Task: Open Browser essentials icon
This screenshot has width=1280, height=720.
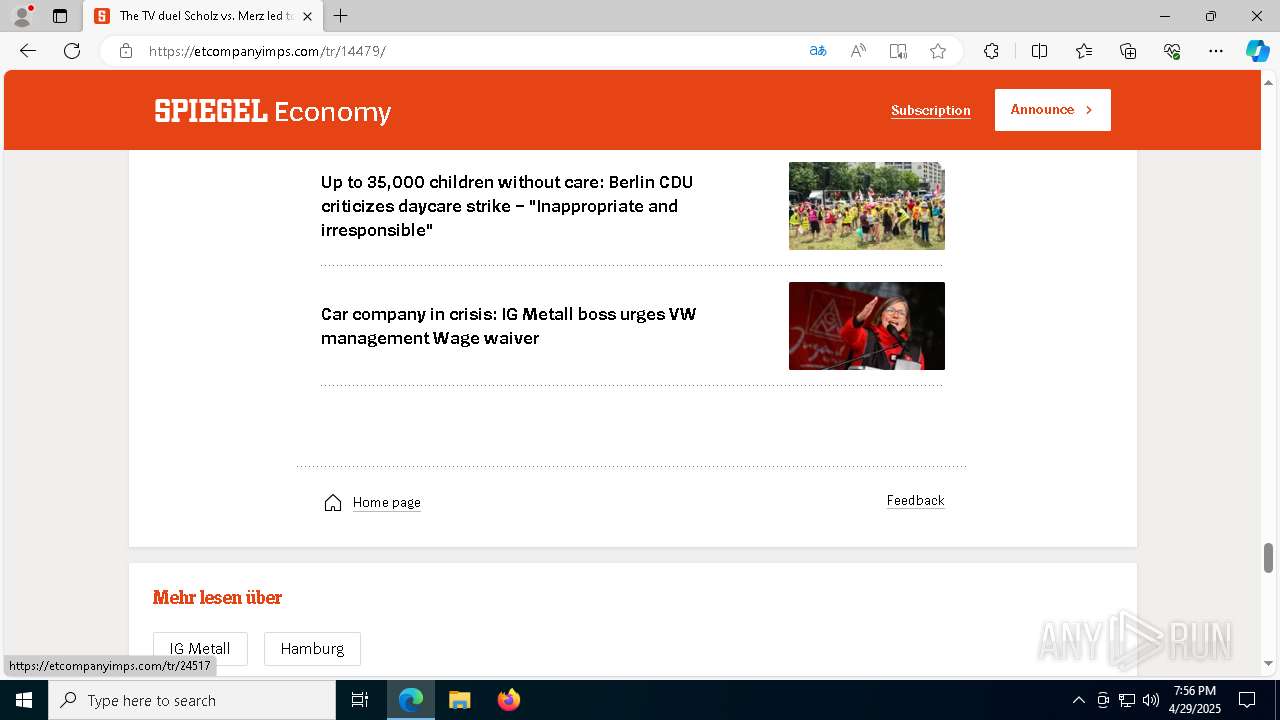Action: point(1172,51)
